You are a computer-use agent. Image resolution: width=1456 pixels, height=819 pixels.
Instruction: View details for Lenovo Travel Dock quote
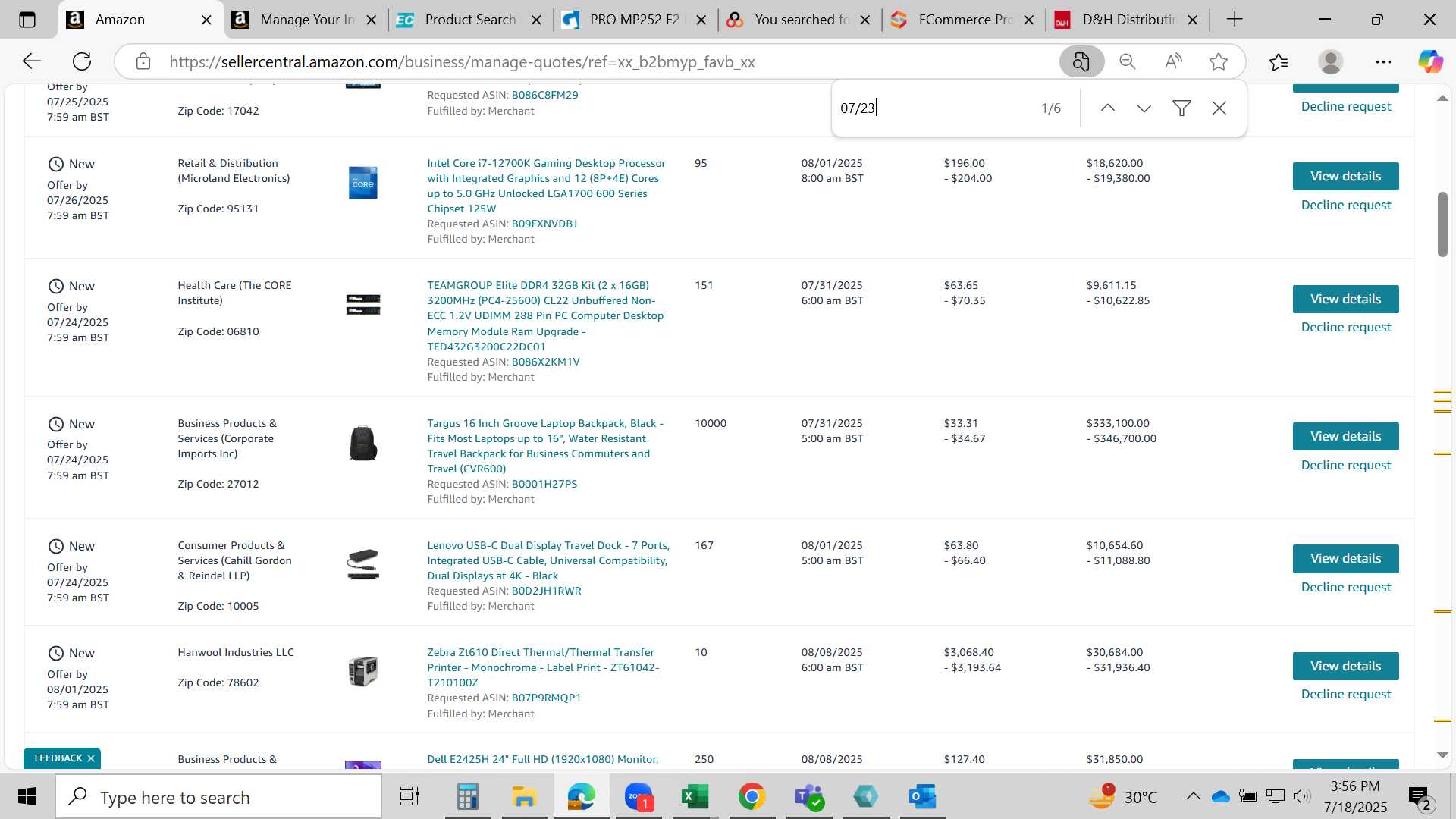pos(1345,558)
